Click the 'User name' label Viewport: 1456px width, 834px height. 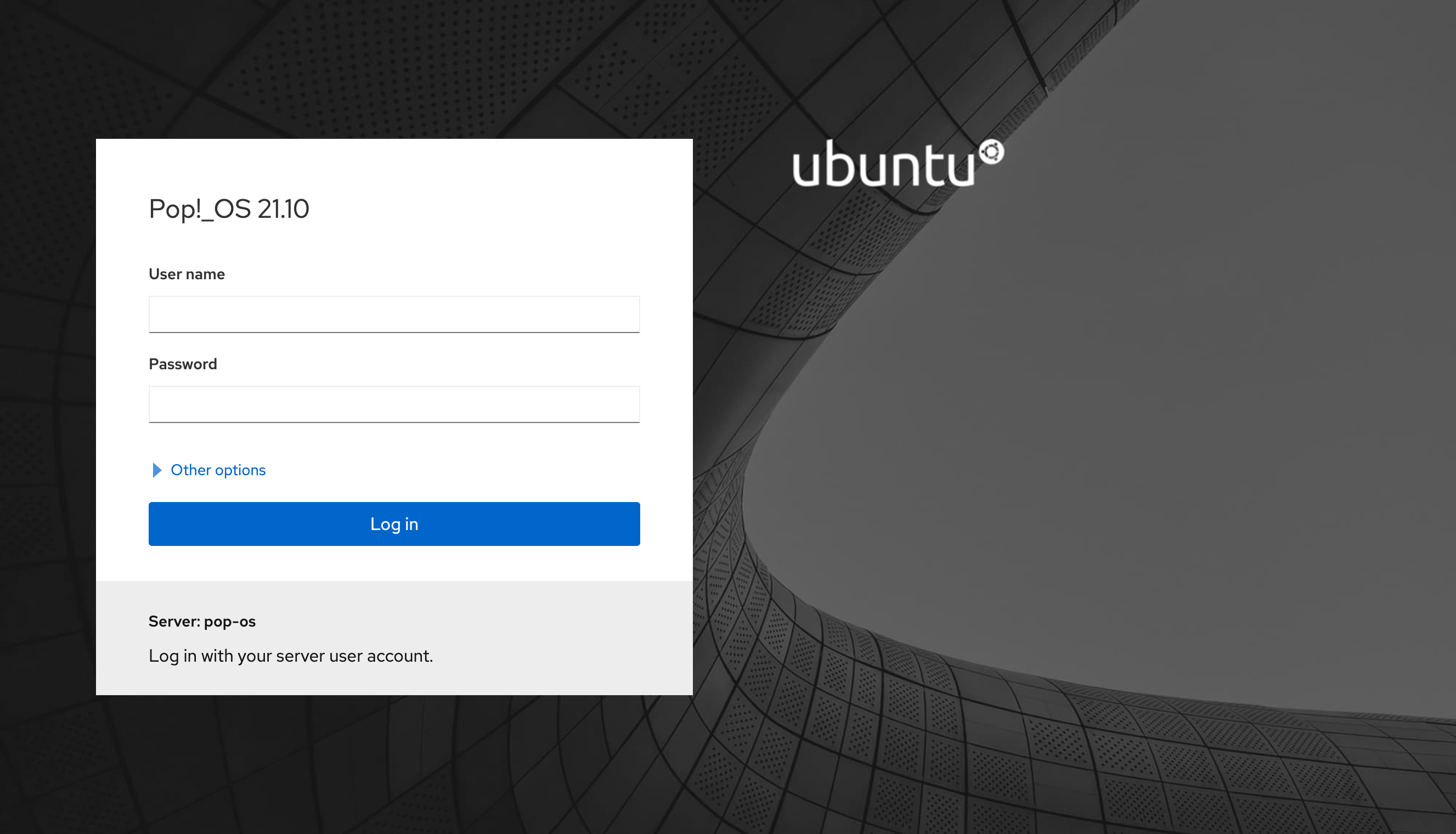(187, 274)
